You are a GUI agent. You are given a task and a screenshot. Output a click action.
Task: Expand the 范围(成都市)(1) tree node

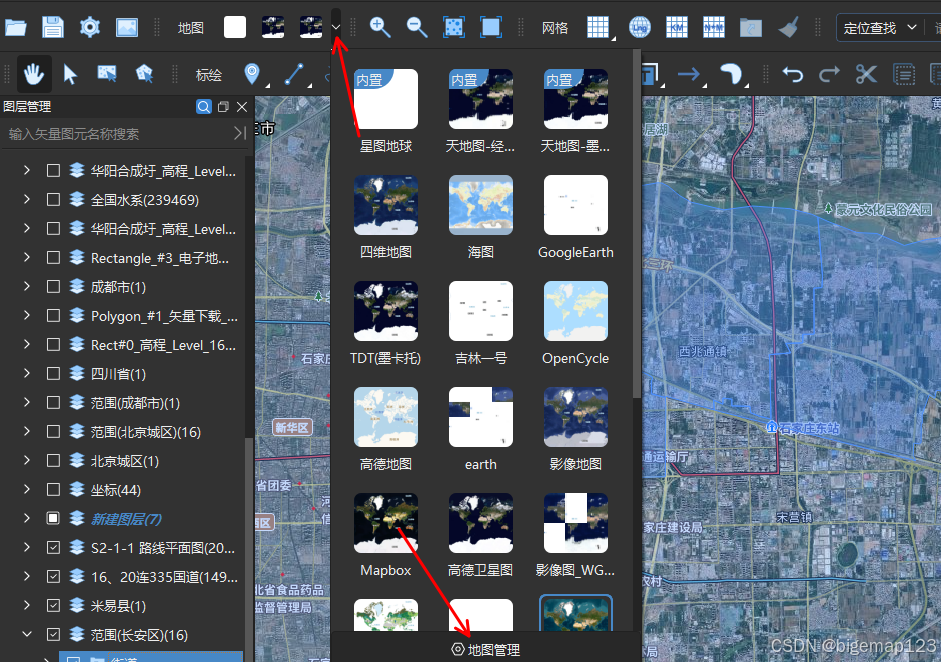(27, 402)
